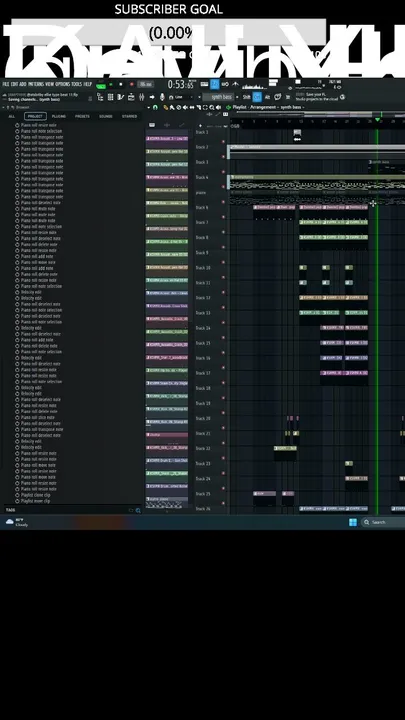This screenshot has height=720, width=405.
Task: Select the playlist Slice tool
Action: pos(198,107)
